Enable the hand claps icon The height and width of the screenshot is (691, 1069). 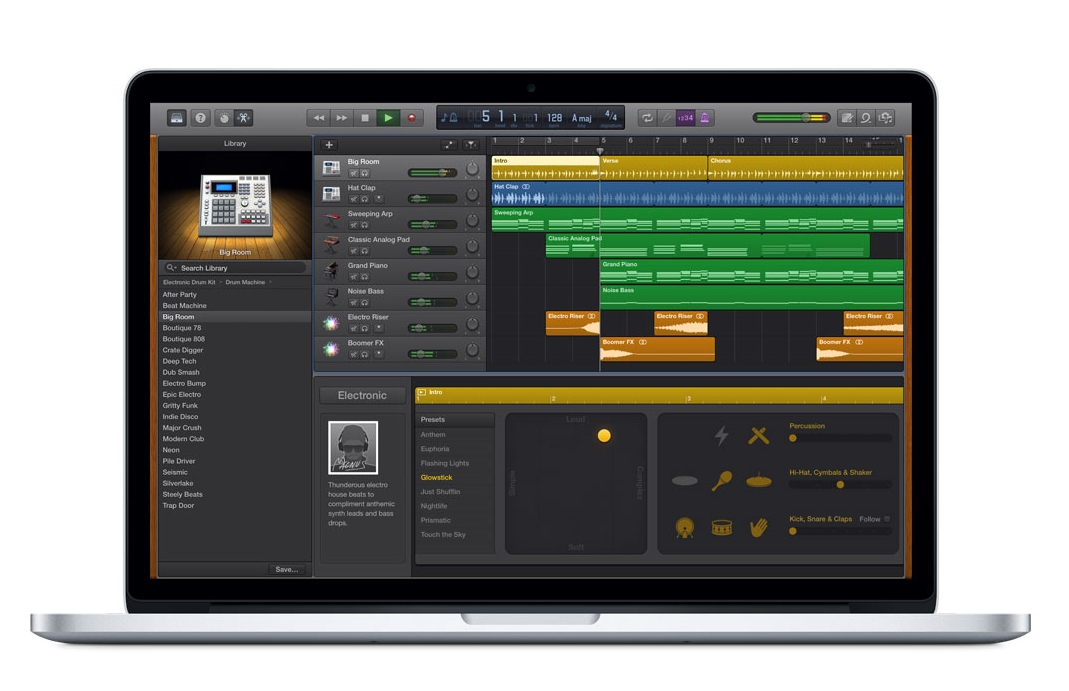coord(759,527)
